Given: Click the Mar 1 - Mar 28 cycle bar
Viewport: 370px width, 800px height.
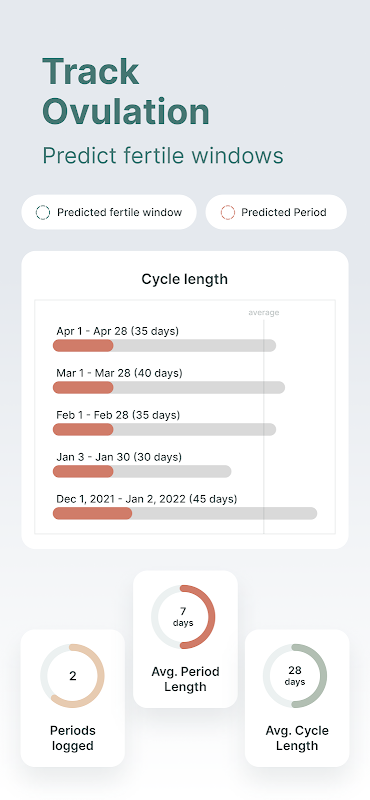Looking at the screenshot, I should (x=169, y=388).
